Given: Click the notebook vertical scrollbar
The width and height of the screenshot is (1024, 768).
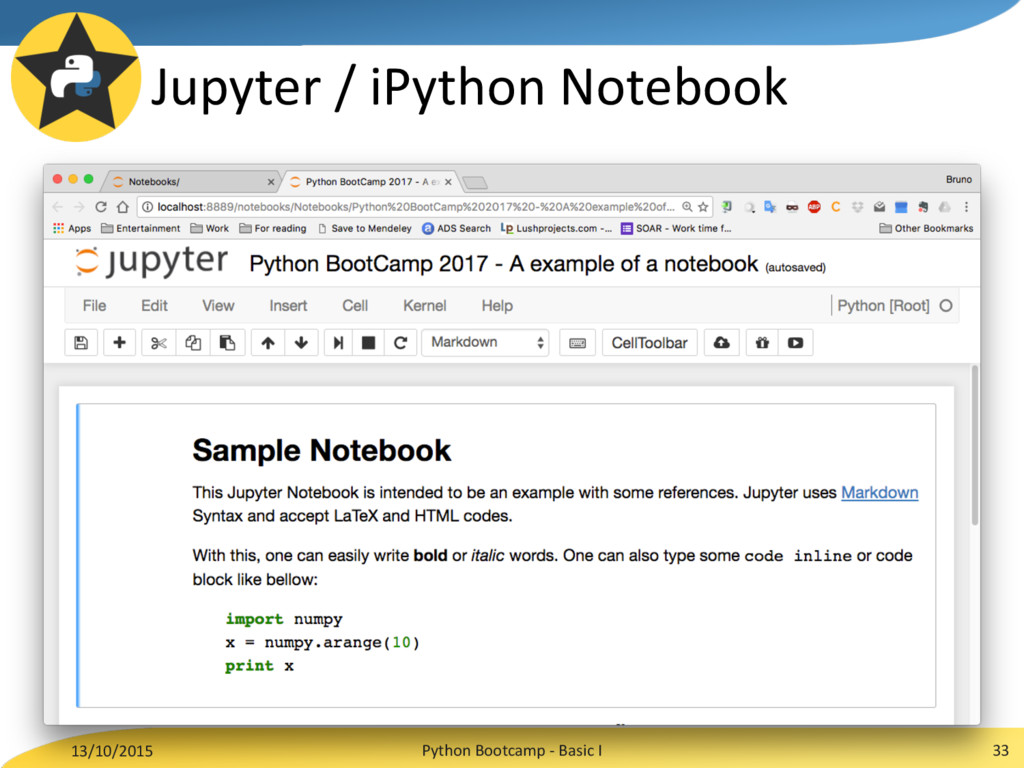Looking at the screenshot, I should click(974, 445).
